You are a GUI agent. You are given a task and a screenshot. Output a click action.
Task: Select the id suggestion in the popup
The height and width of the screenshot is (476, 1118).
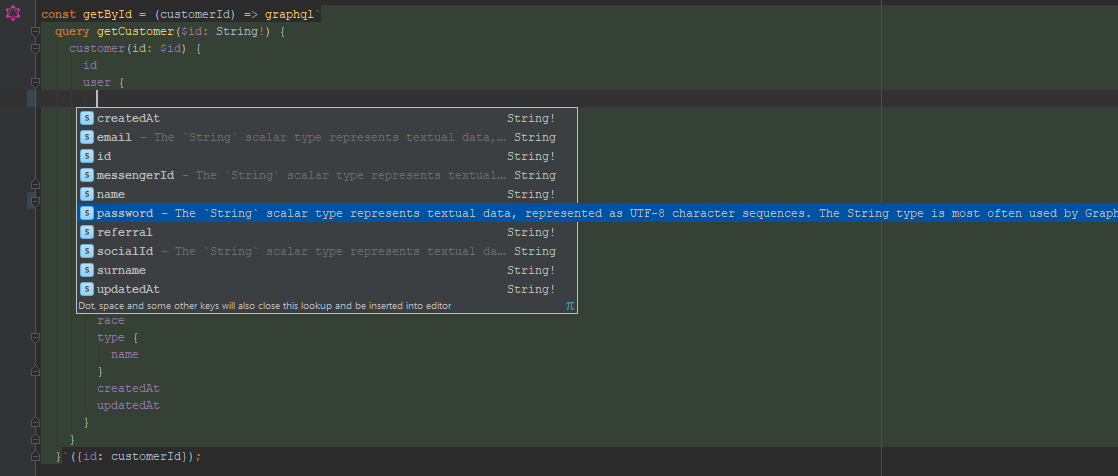(104, 156)
